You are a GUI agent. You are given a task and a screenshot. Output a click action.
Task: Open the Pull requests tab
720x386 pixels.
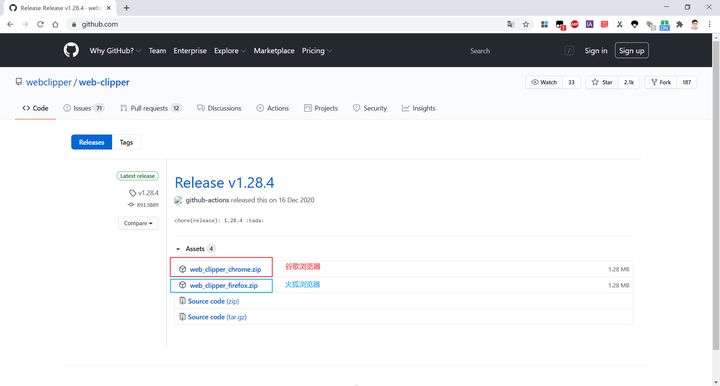coord(151,108)
